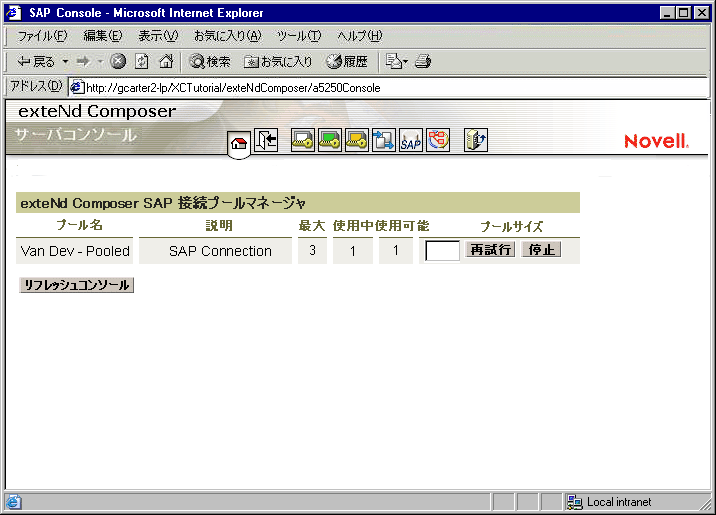Click the 停止 stop button
The width and height of the screenshot is (716, 515).
[x=542, y=250]
